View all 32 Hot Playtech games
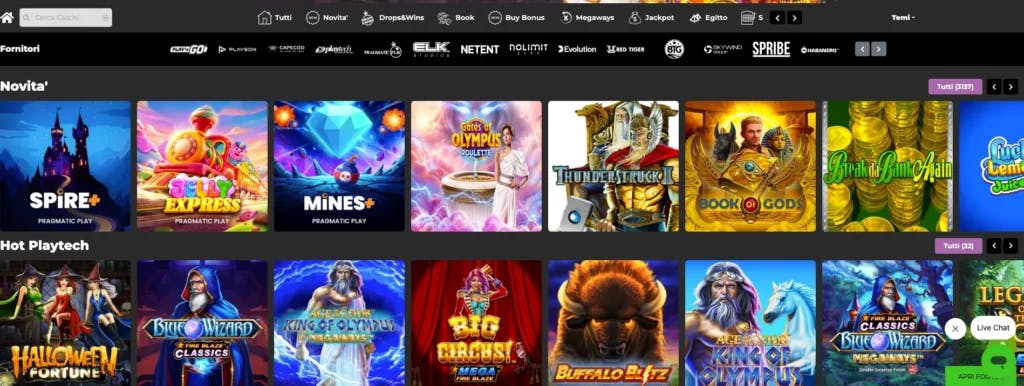 [x=958, y=246]
